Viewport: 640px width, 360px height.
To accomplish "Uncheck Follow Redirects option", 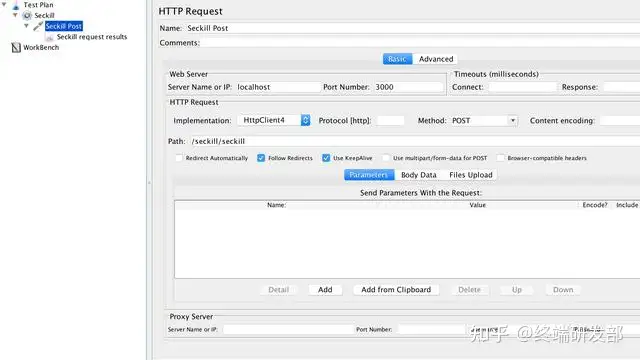I will coord(261,158).
